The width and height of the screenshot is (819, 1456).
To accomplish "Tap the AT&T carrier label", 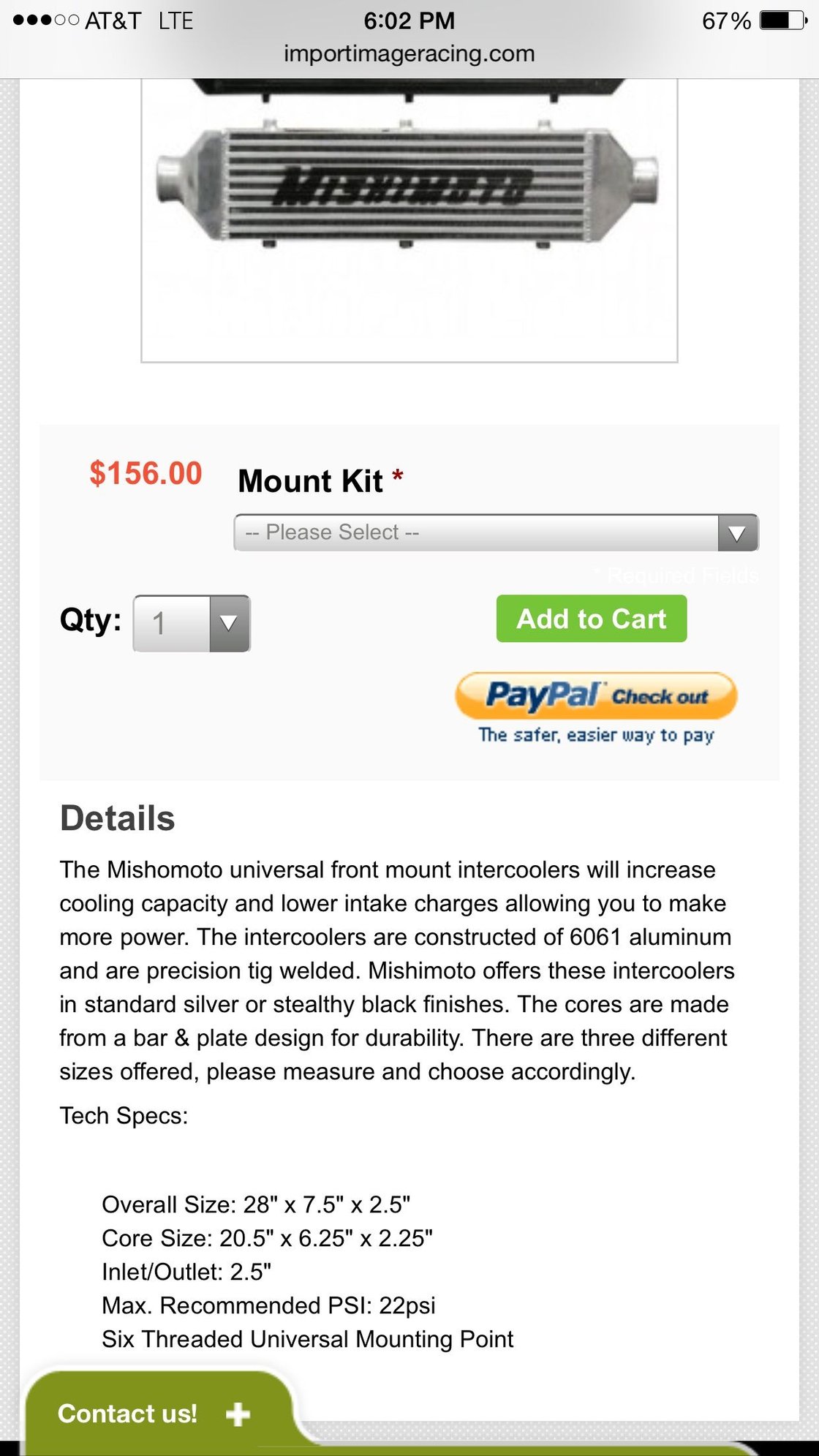I will (x=113, y=20).
